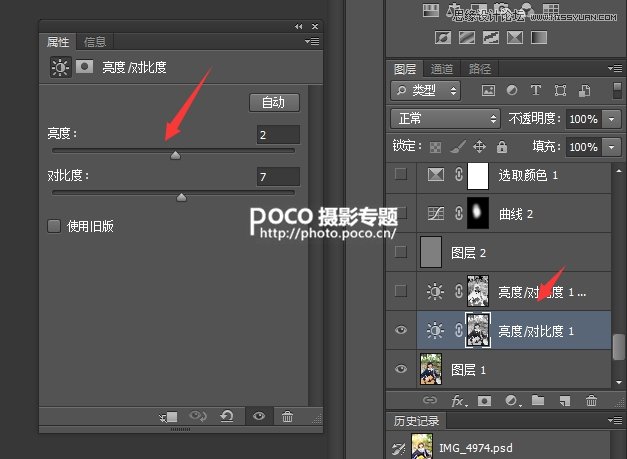Switch to the 属性 tab
627x459 pixels.
(x=58, y=42)
